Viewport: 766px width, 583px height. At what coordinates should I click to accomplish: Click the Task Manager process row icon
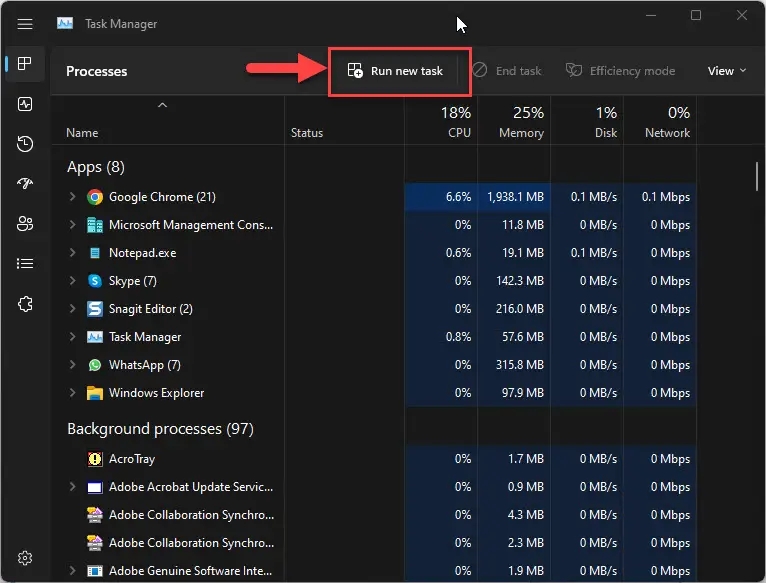click(x=95, y=337)
